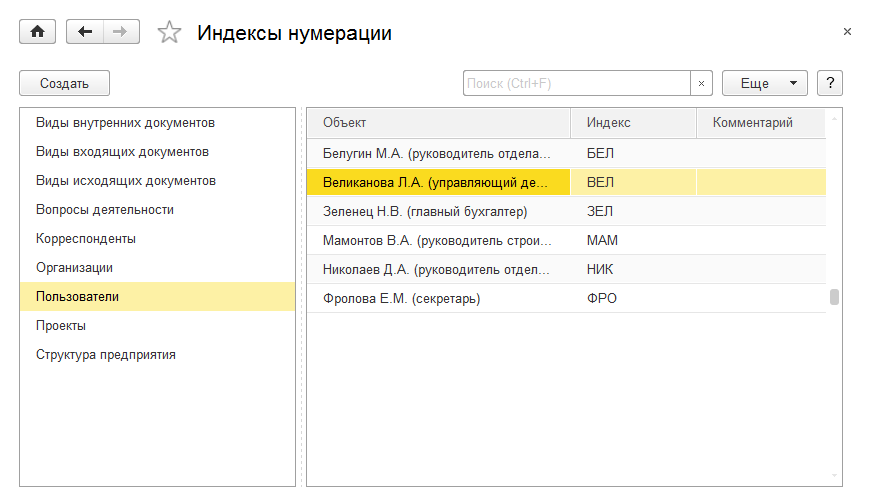Select Виды внутренних документов category
Image resolution: width=869 pixels, height=501 pixels.
[126, 123]
